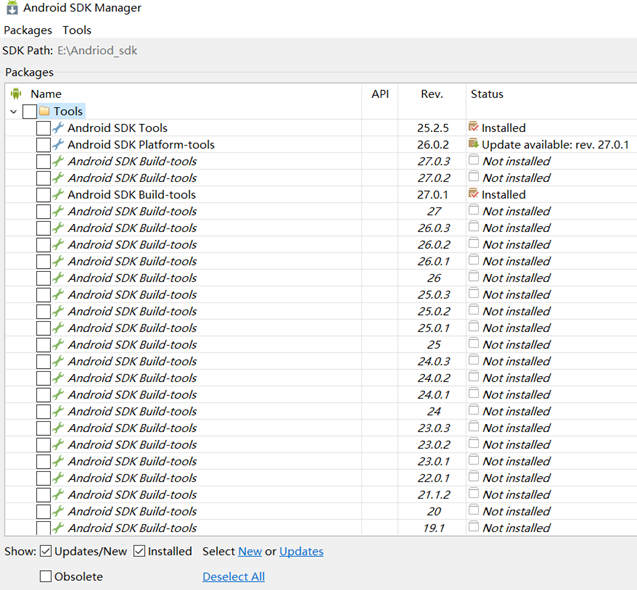Viewport: 637px width, 590px height.
Task: Check the box for Android SDK Platform-tools
Action: (x=43, y=145)
